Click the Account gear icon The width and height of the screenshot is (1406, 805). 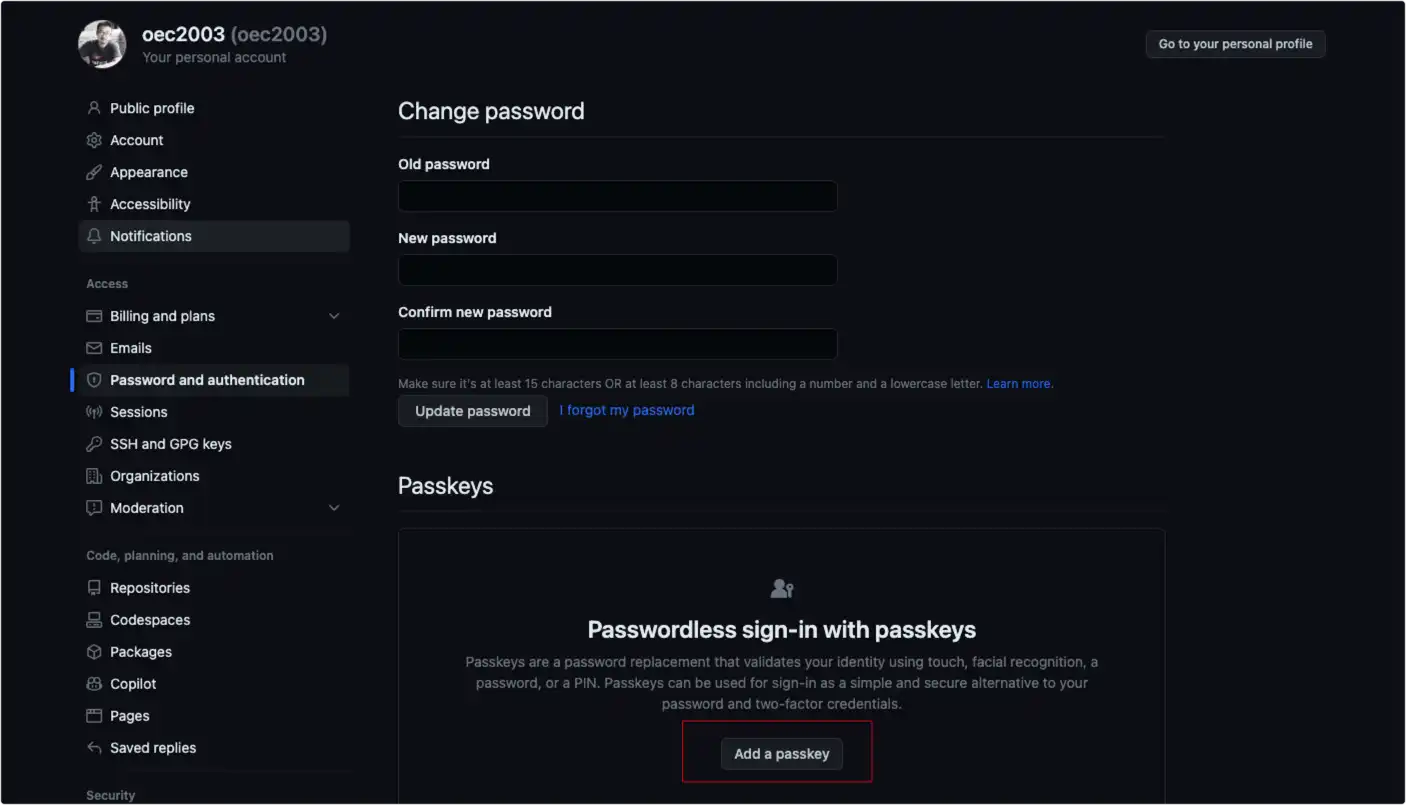[x=94, y=140]
